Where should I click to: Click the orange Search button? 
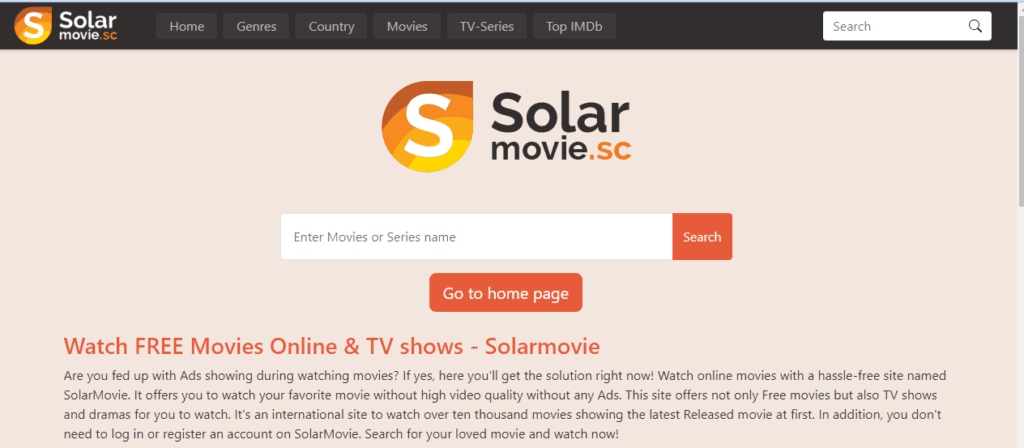[x=702, y=236]
